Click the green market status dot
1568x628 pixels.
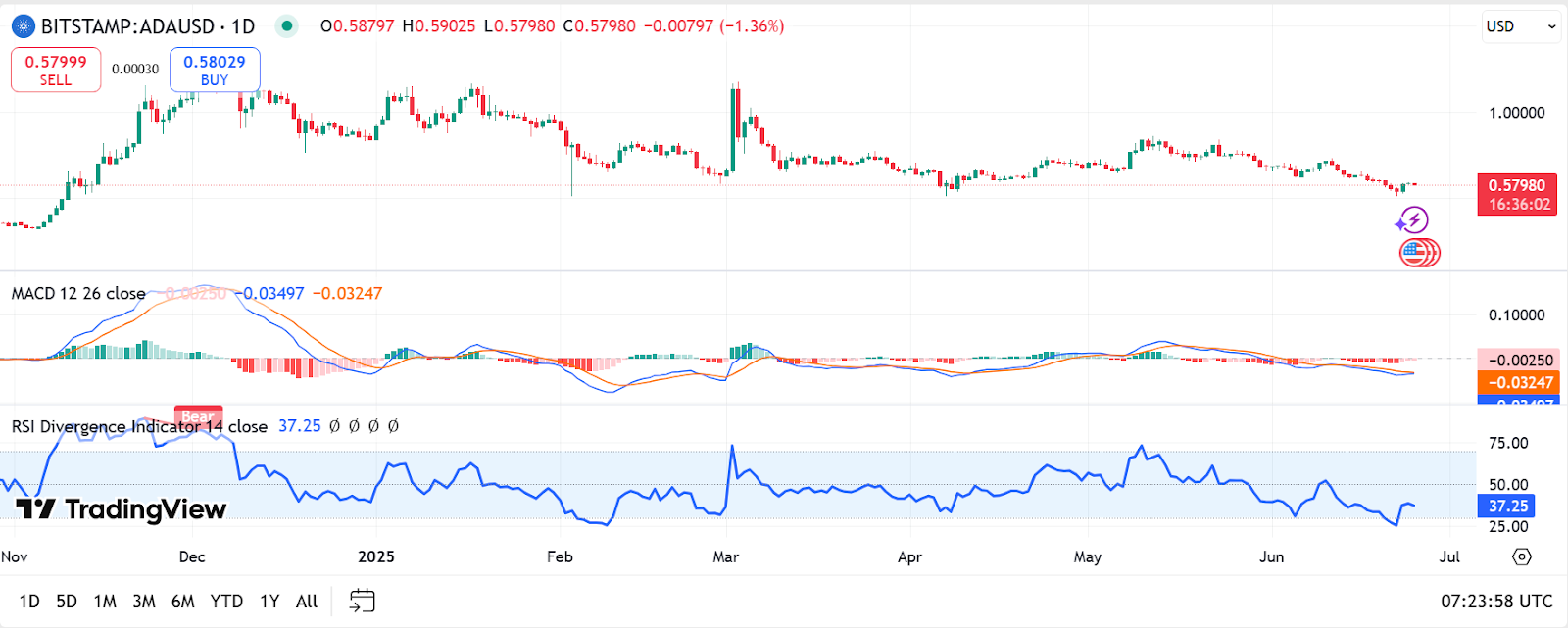(286, 26)
